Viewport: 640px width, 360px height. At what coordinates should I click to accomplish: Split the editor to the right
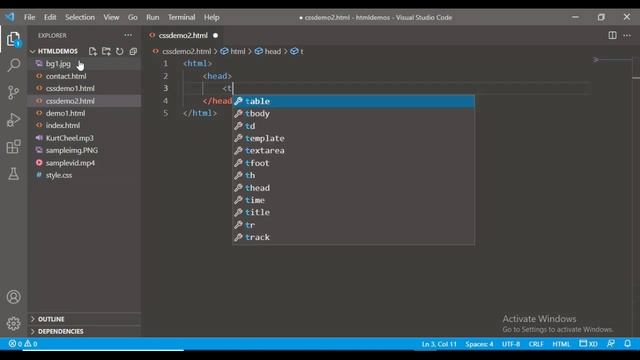pyautogui.click(x=612, y=36)
